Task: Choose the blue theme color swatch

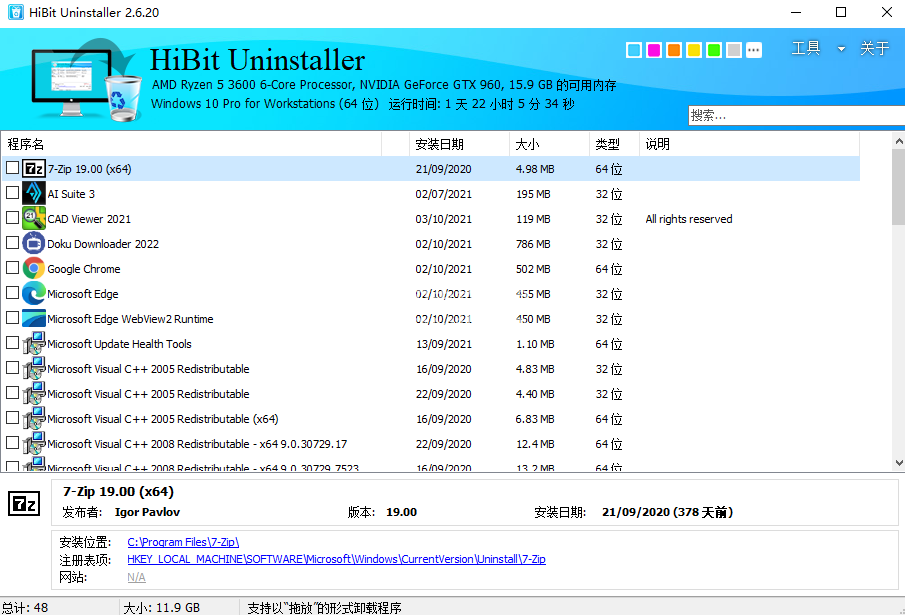Action: [634, 50]
